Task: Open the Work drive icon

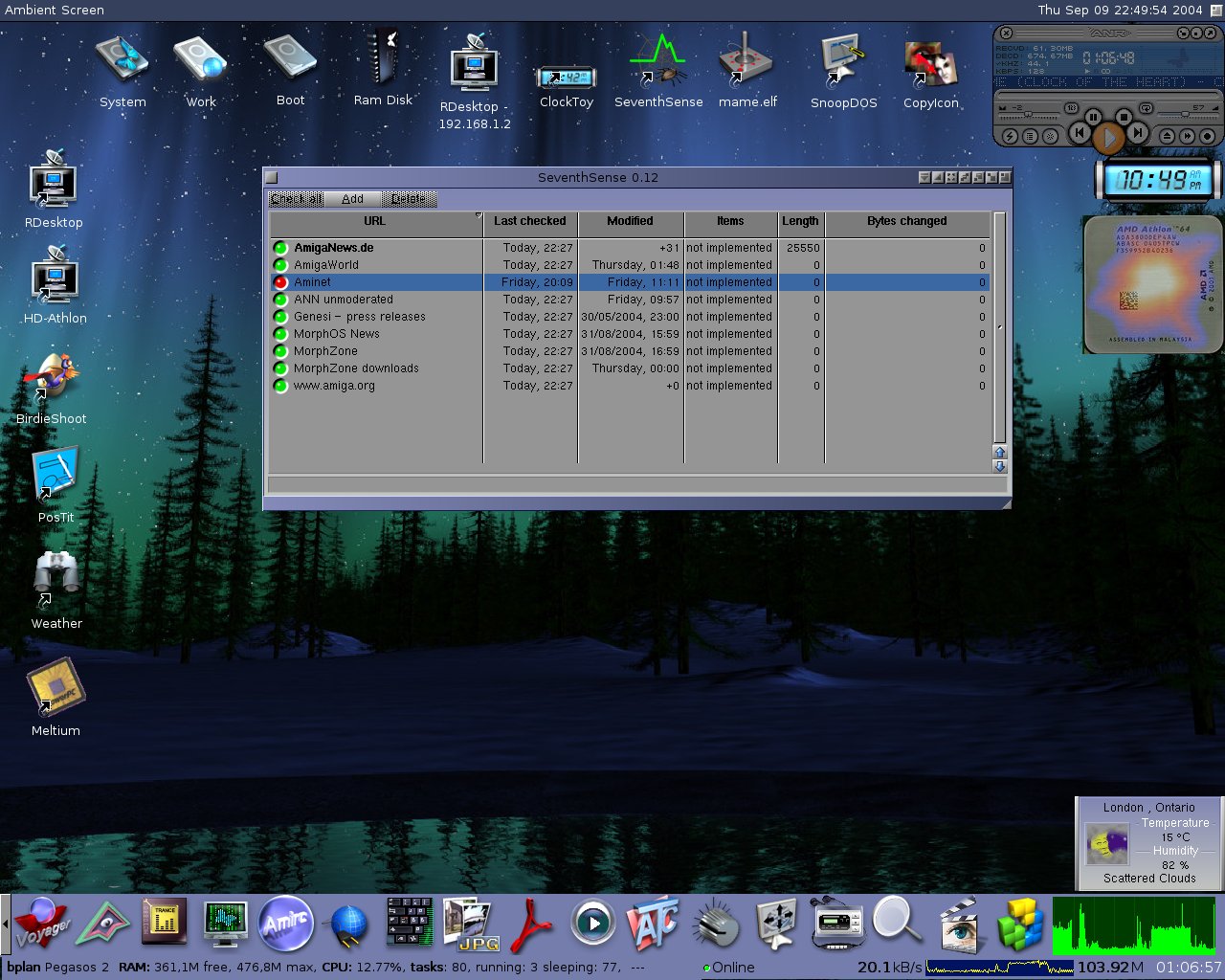Action: pyautogui.click(x=201, y=72)
